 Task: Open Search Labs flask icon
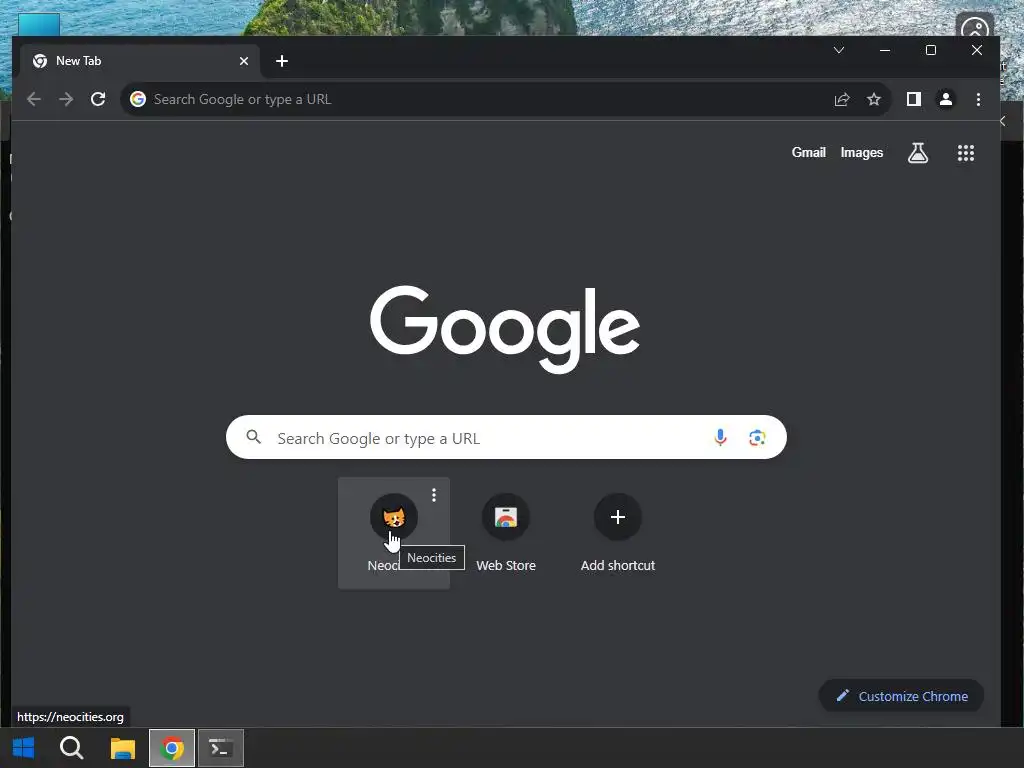[918, 153]
